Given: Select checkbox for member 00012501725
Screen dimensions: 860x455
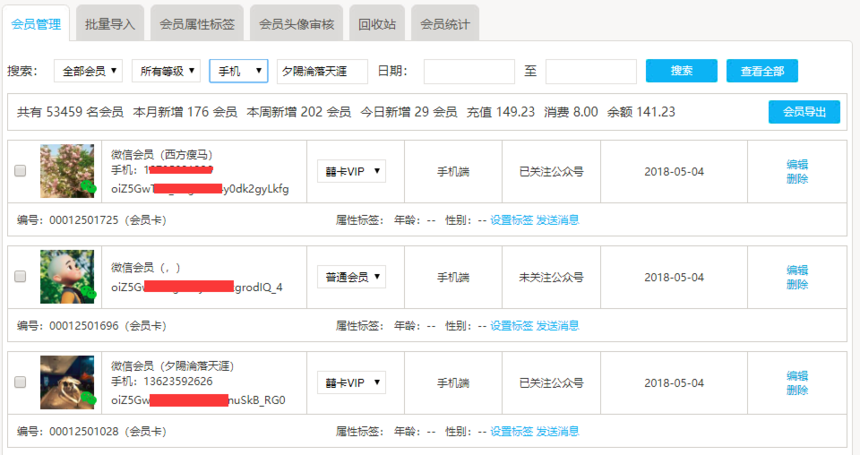Looking at the screenshot, I should (x=20, y=171).
